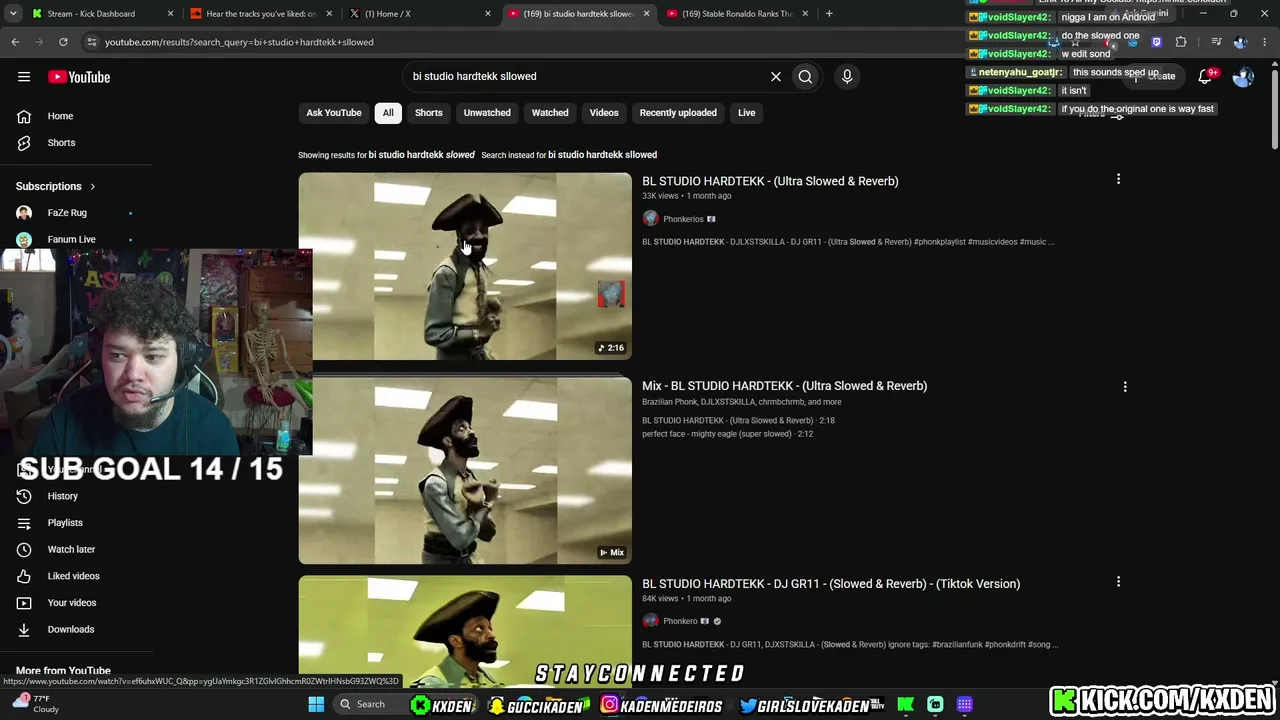Open BL STUDIO HARDTEKK (Ultra Slowed & Reverb) title
This screenshot has height=720, width=1280.
(x=770, y=181)
